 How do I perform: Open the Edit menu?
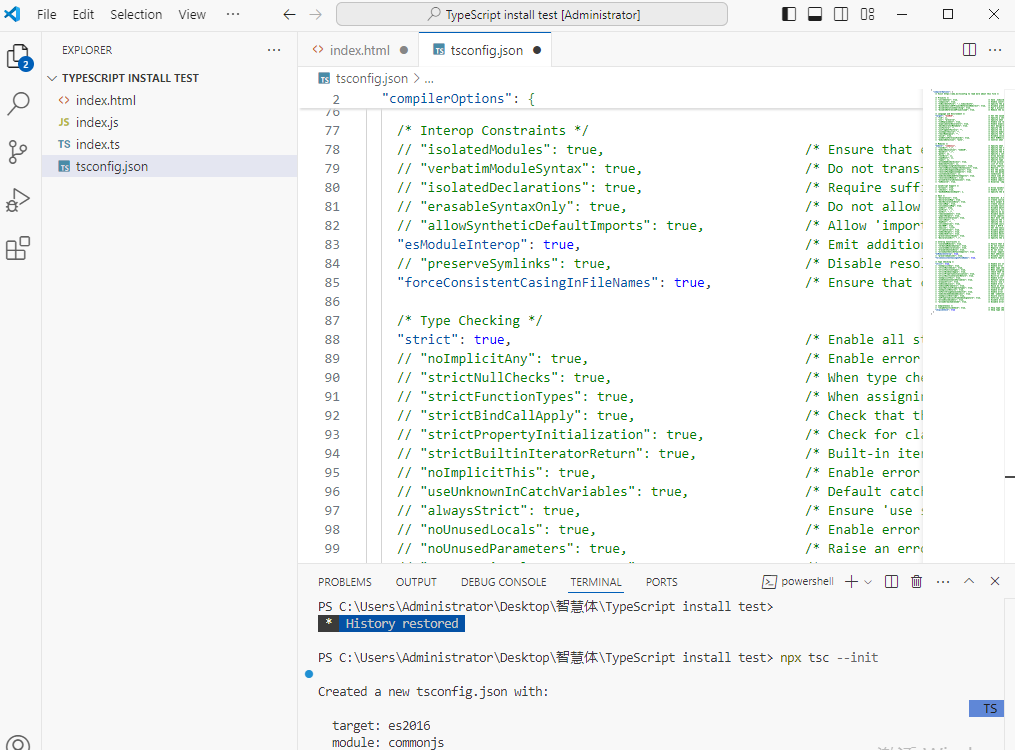tap(83, 14)
